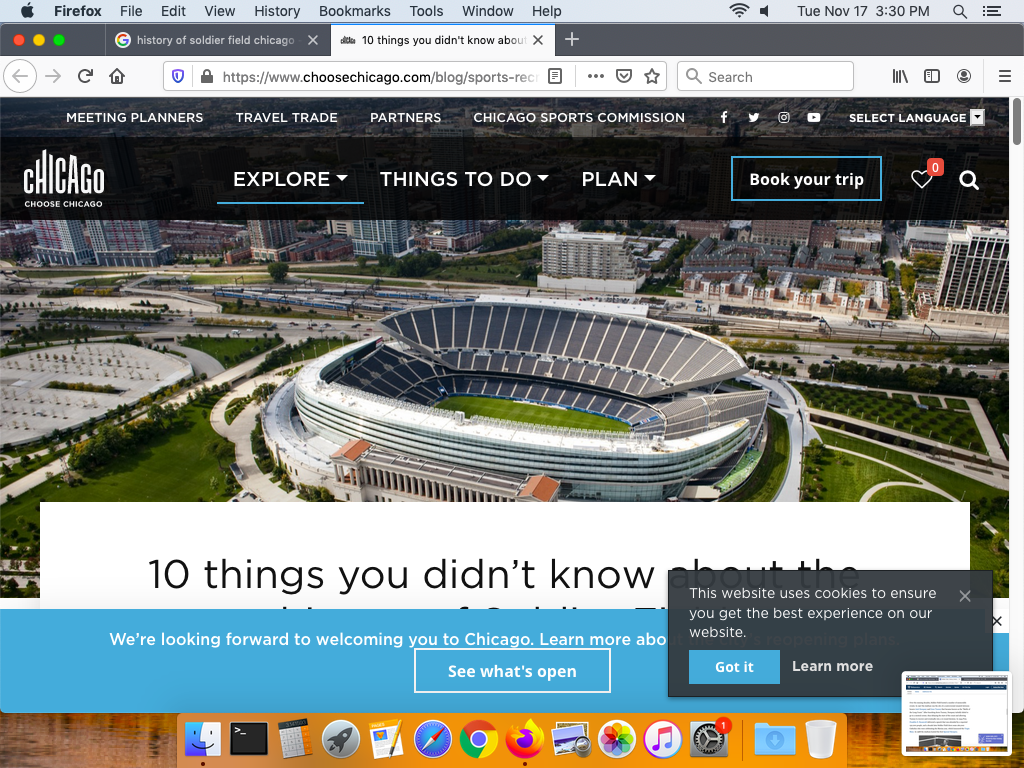The image size is (1024, 768).
Task: Open the Instagram icon link
Action: (784, 117)
